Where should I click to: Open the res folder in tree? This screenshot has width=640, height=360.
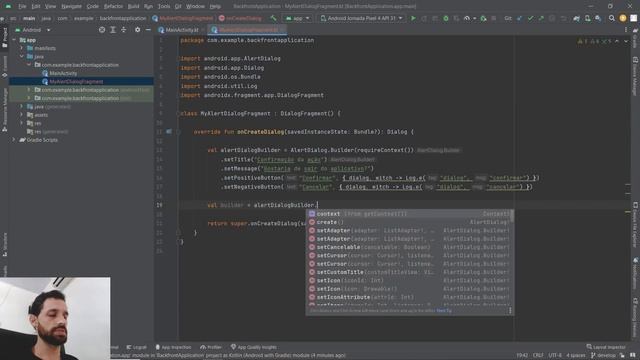[38, 123]
